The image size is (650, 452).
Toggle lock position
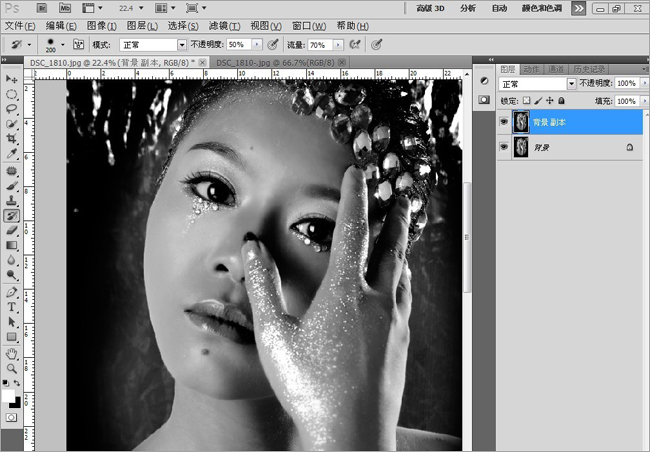click(550, 100)
